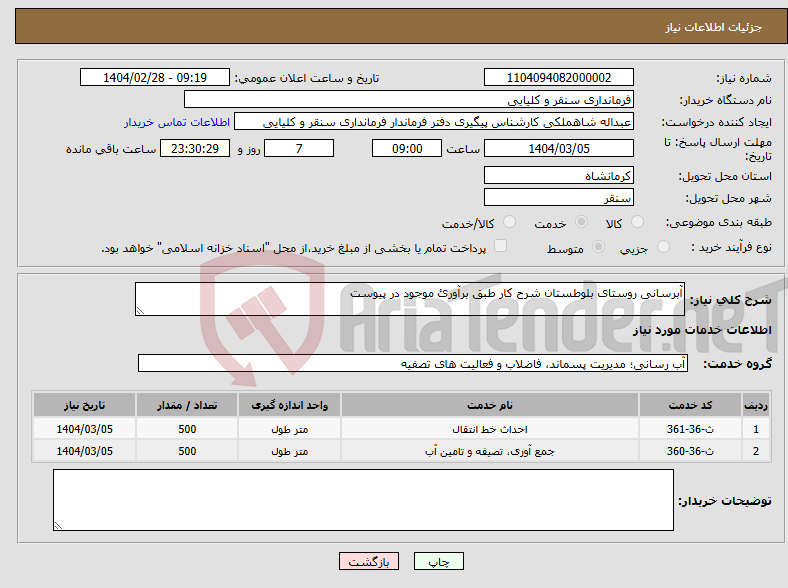Click the unit متر طول in row 1
This screenshot has width=788, height=588.
pos(289,429)
